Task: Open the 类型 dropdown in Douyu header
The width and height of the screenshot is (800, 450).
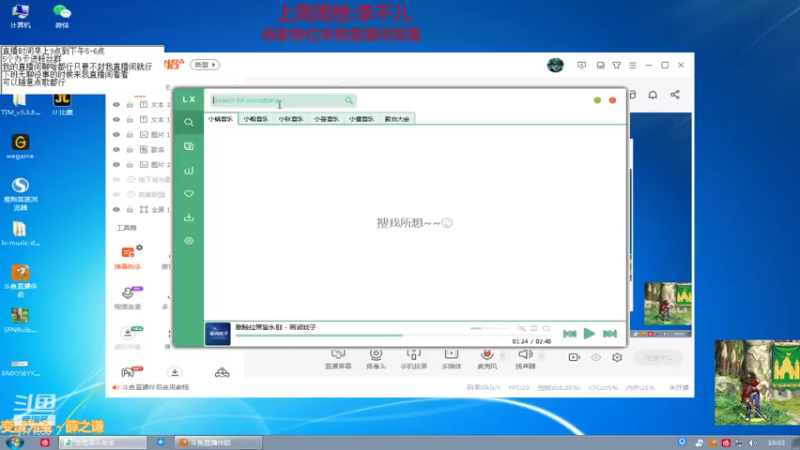Action: point(205,65)
